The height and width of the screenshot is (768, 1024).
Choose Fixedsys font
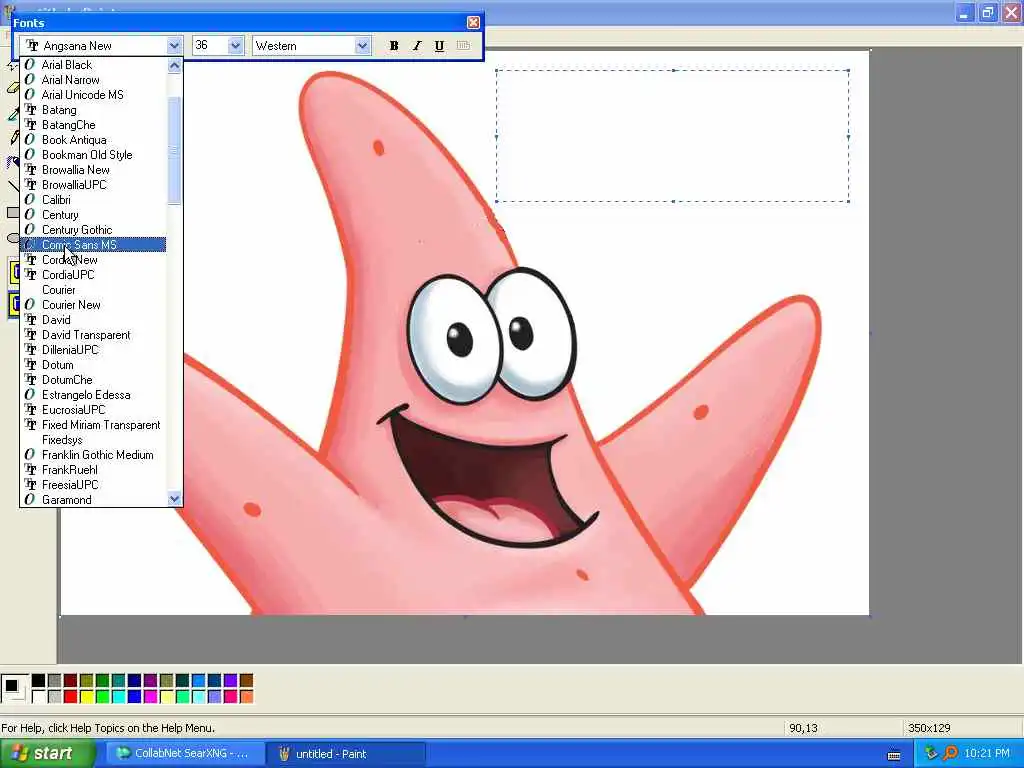coord(93,440)
